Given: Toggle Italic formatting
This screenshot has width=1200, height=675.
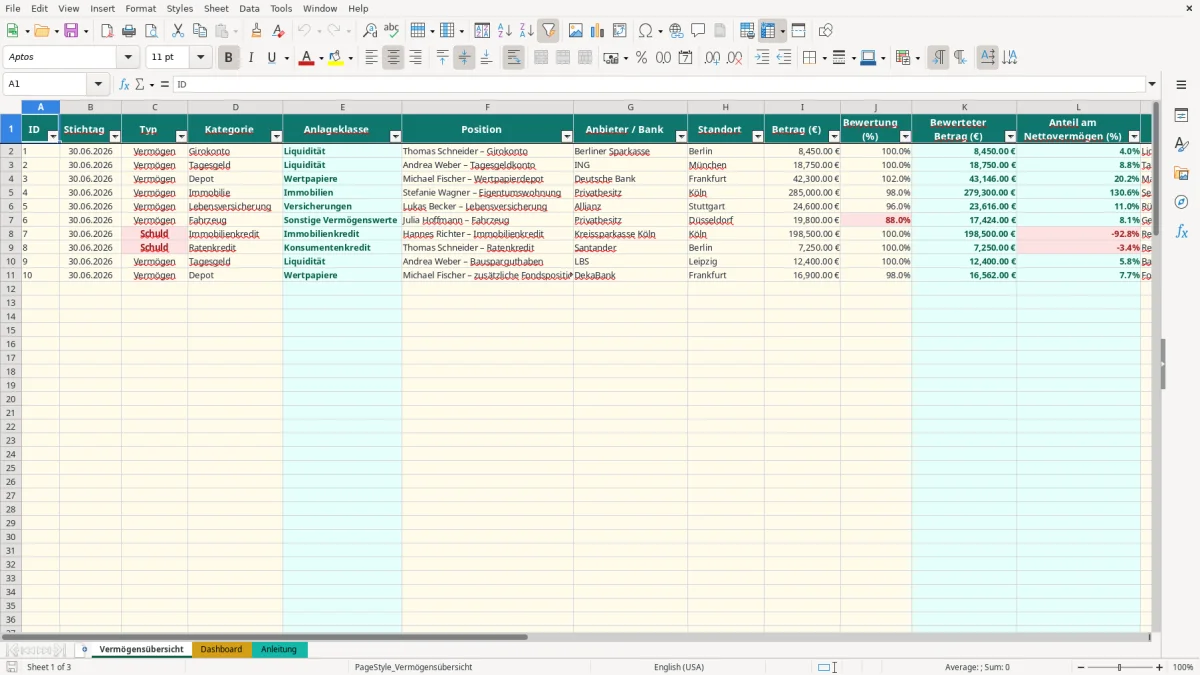Looking at the screenshot, I should click(x=250, y=58).
